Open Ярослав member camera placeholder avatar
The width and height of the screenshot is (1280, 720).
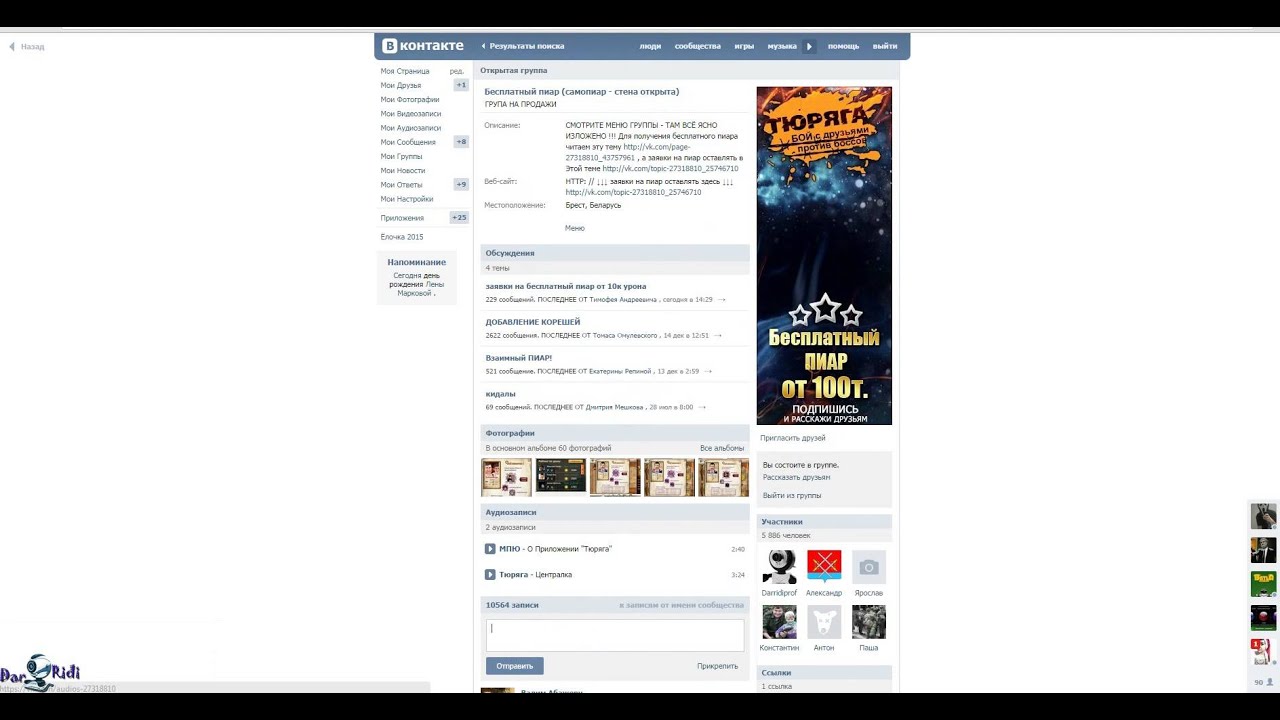(x=869, y=567)
